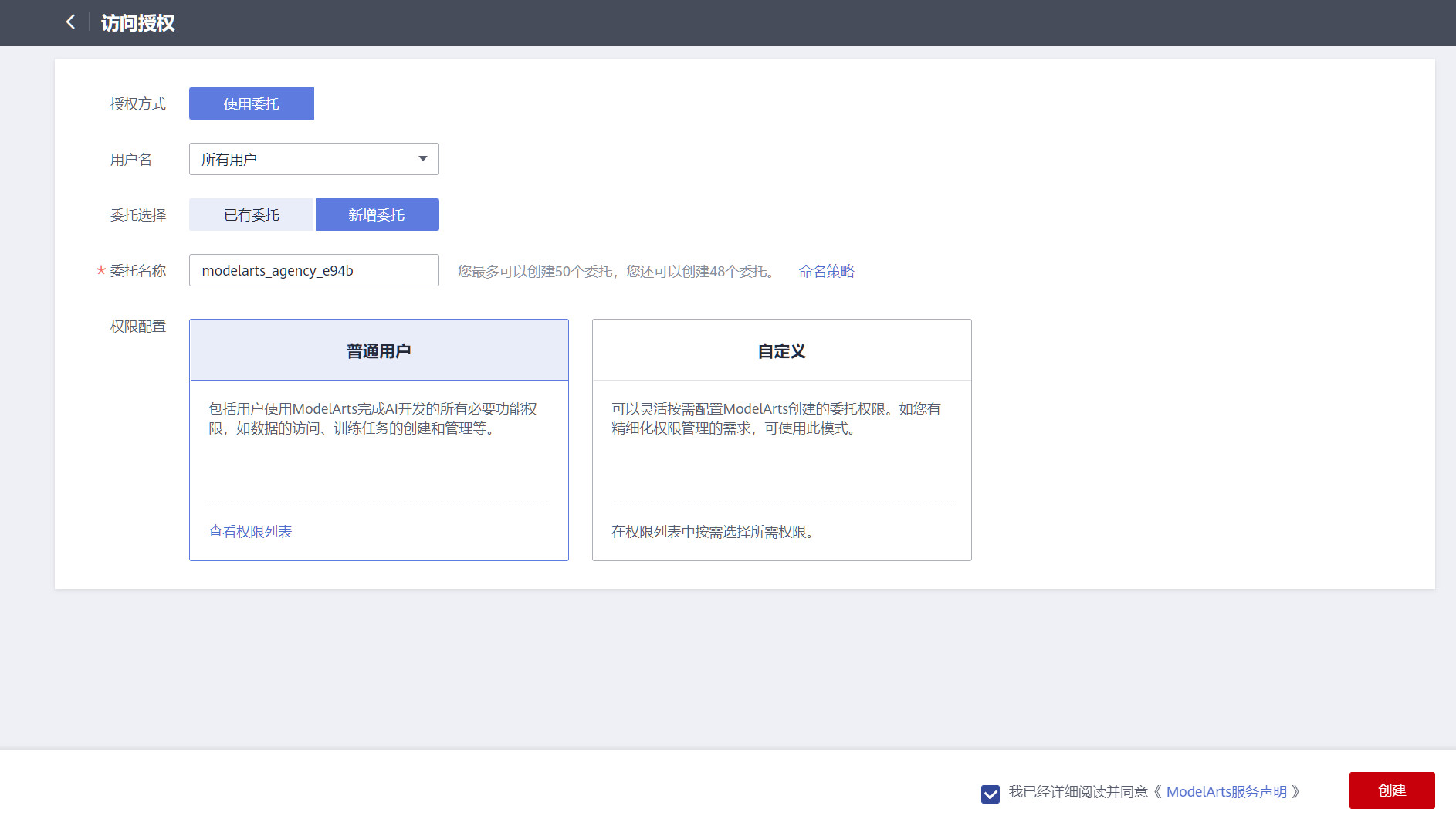Select the 使用委托 authorization method button

click(252, 103)
